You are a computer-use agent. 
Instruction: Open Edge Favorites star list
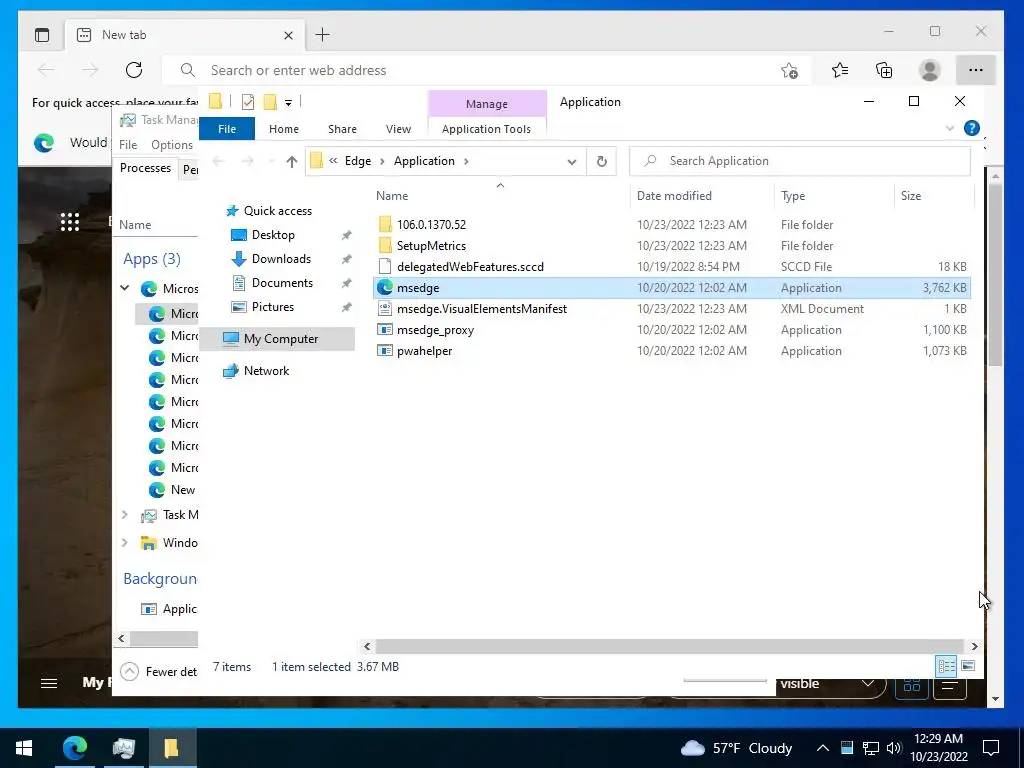[x=840, y=70]
